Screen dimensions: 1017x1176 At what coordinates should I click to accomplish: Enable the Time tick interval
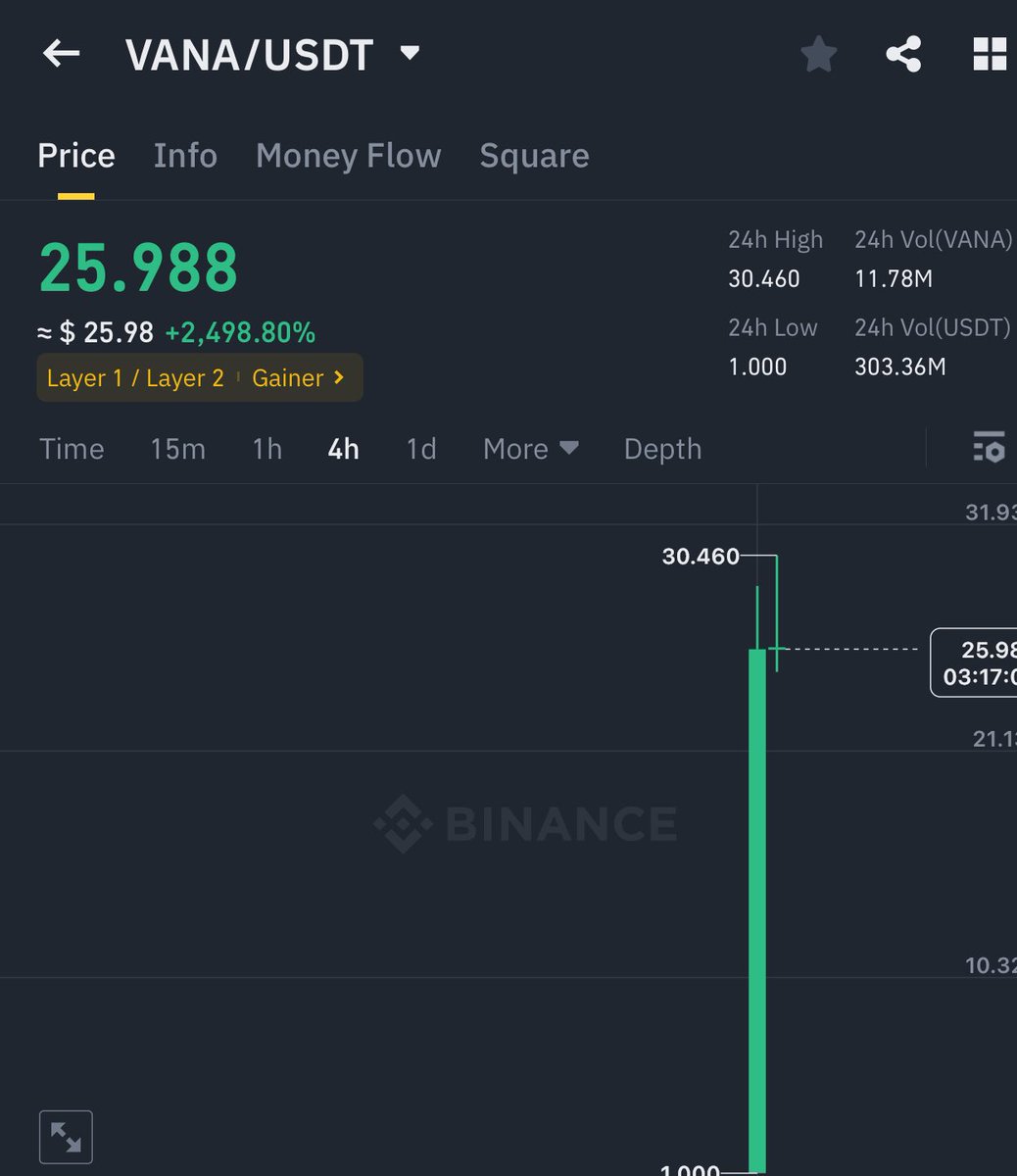[72, 449]
